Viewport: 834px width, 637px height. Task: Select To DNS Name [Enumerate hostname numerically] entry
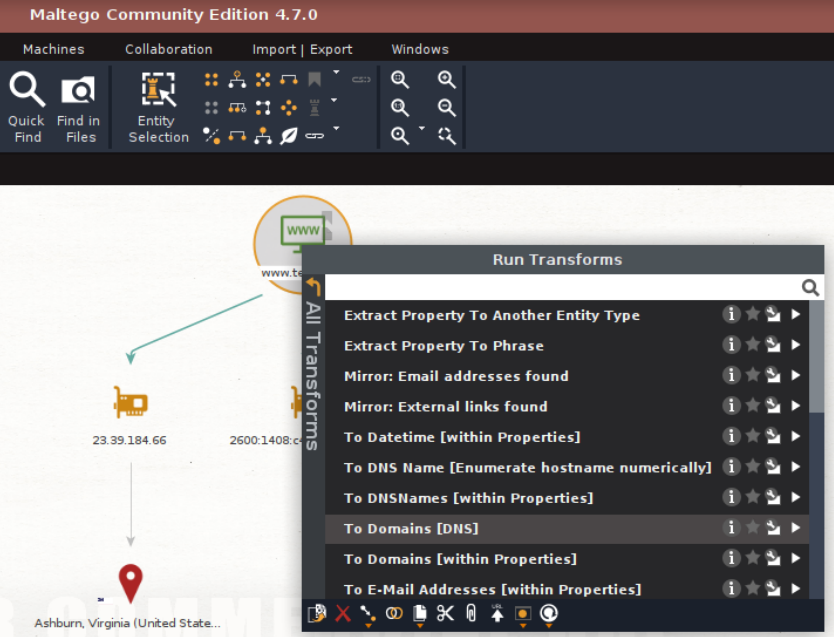pyautogui.click(x=567, y=467)
